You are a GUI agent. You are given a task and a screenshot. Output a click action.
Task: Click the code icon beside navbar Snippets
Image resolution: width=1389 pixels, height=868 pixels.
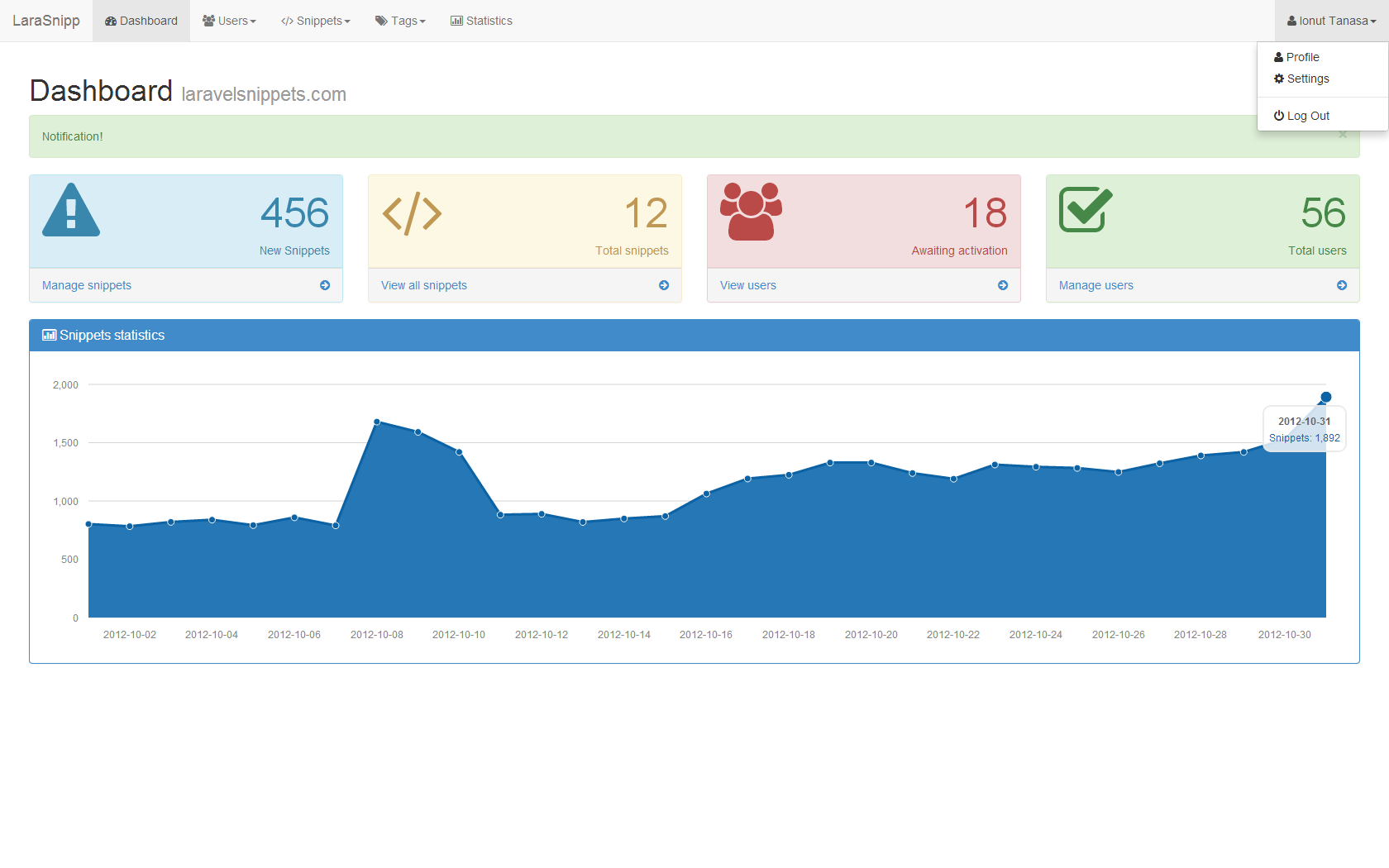point(287,21)
